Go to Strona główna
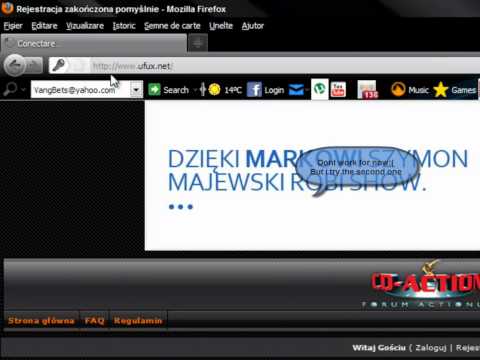 pyautogui.click(x=41, y=321)
